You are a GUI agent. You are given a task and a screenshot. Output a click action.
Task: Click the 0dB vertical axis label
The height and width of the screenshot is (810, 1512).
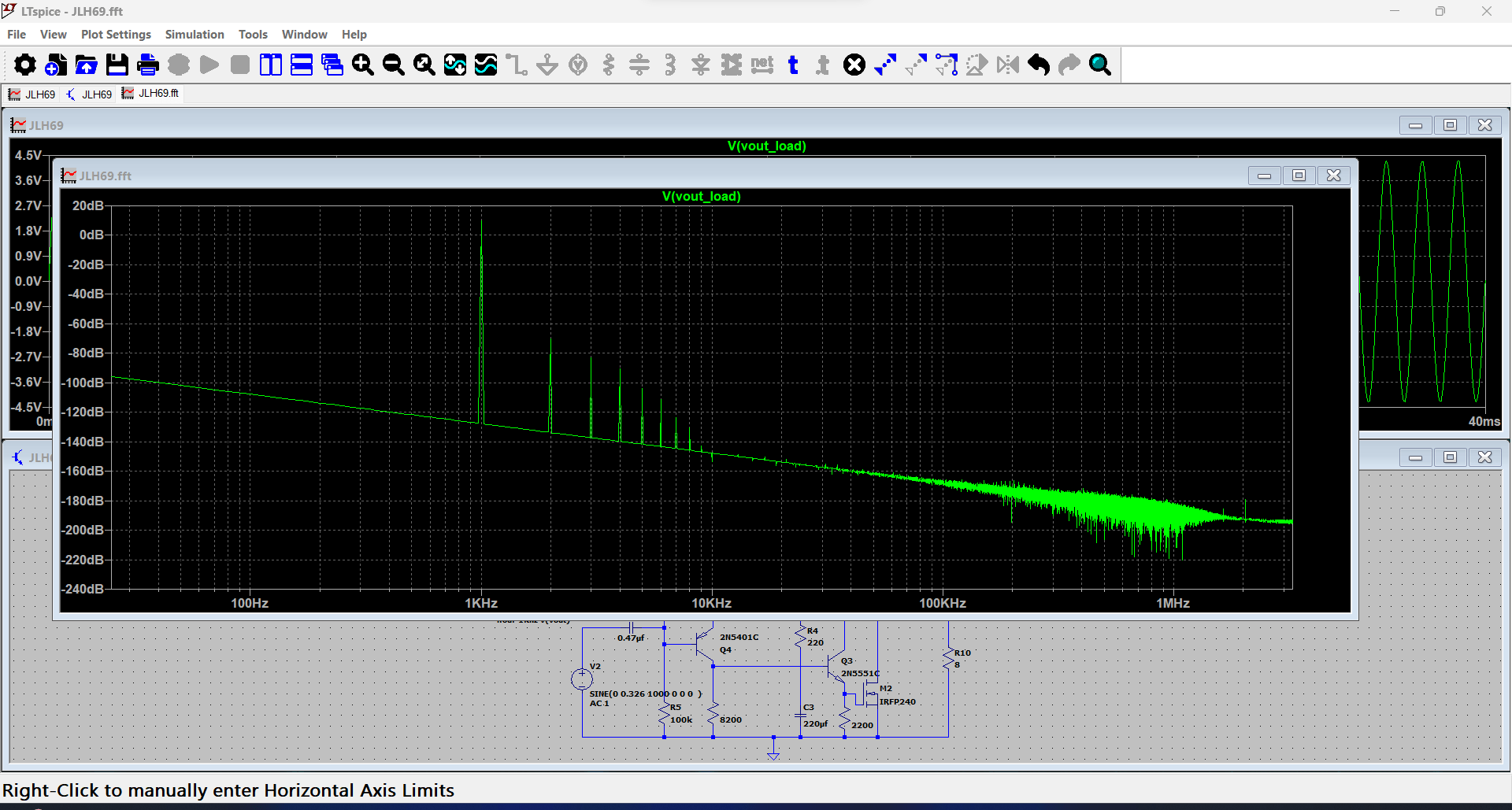[91, 235]
